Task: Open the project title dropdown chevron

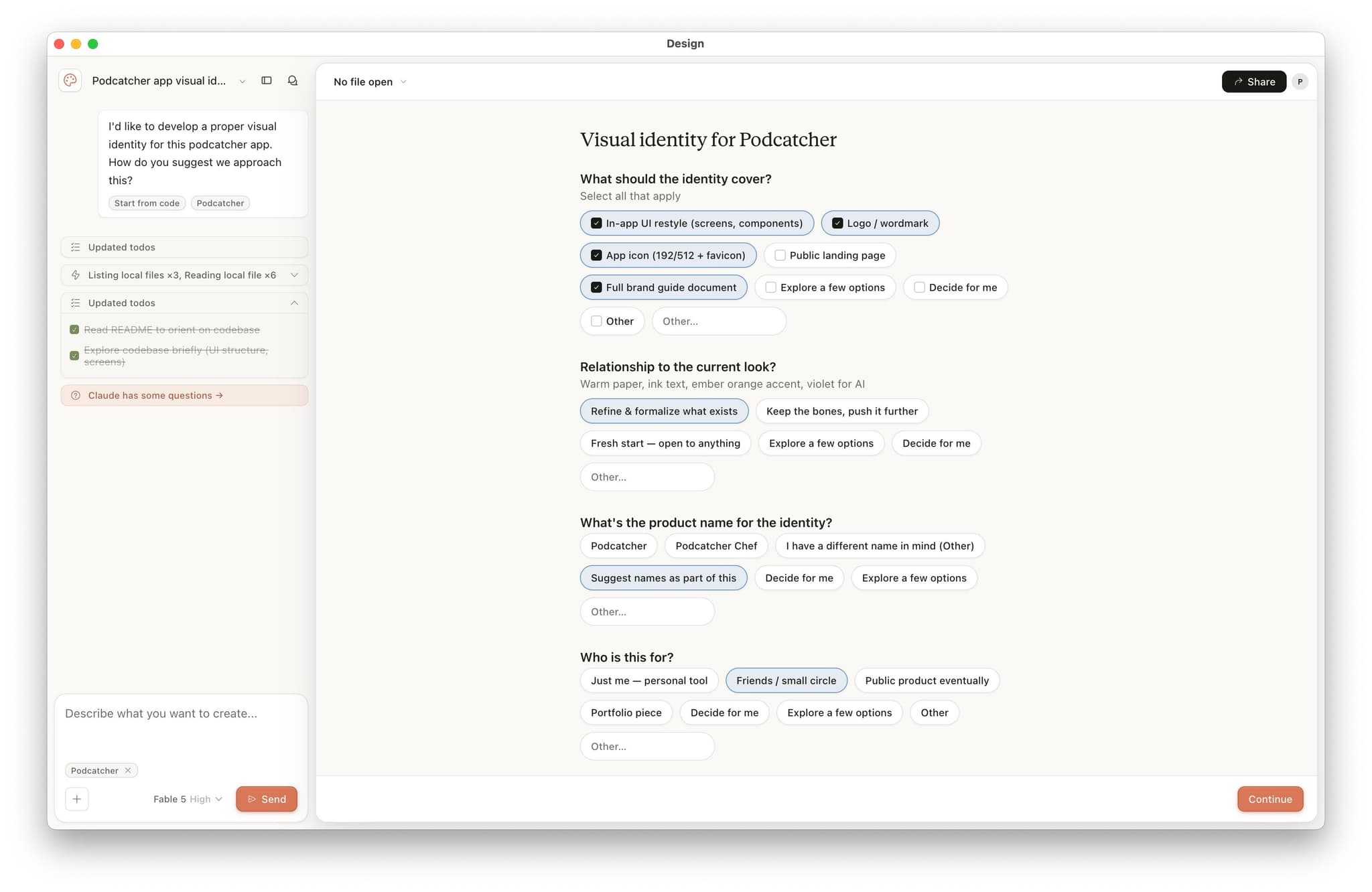Action: coord(243,82)
